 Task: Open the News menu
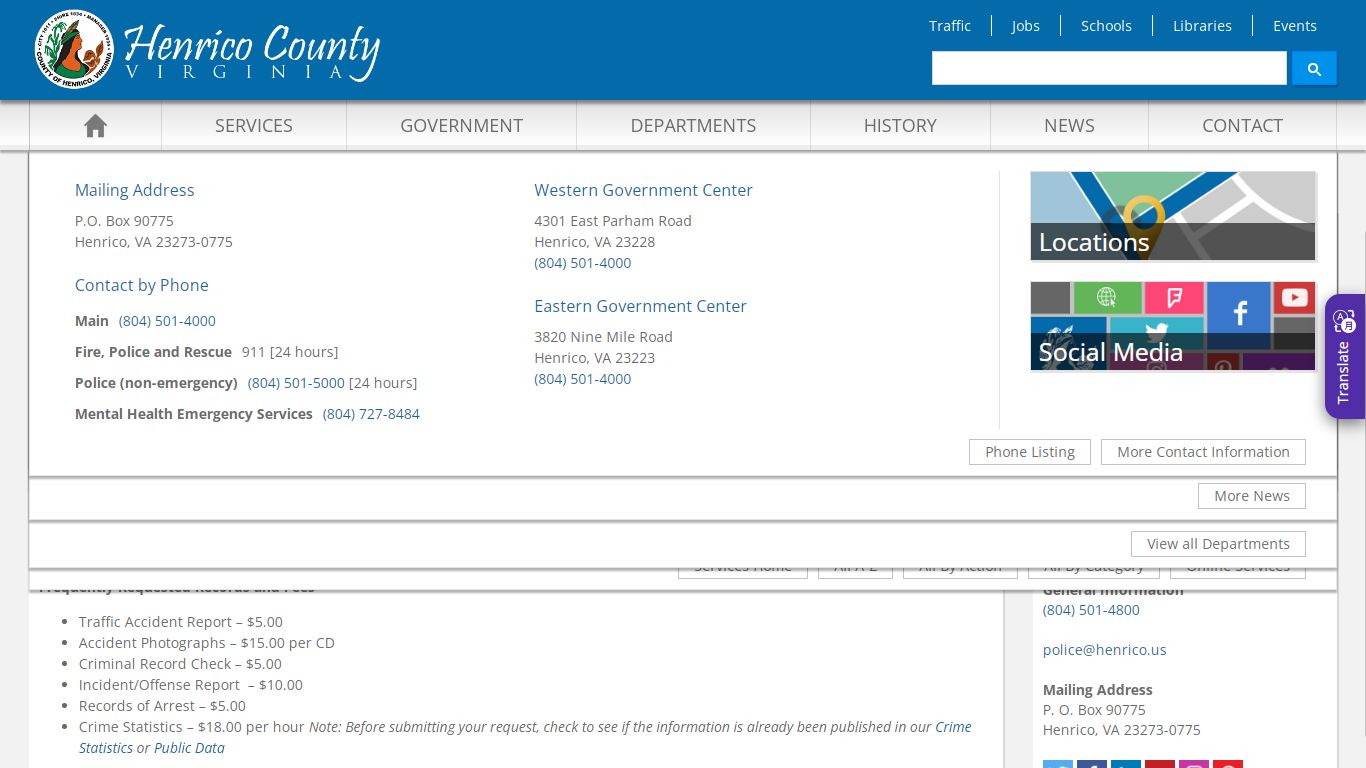[1069, 125]
